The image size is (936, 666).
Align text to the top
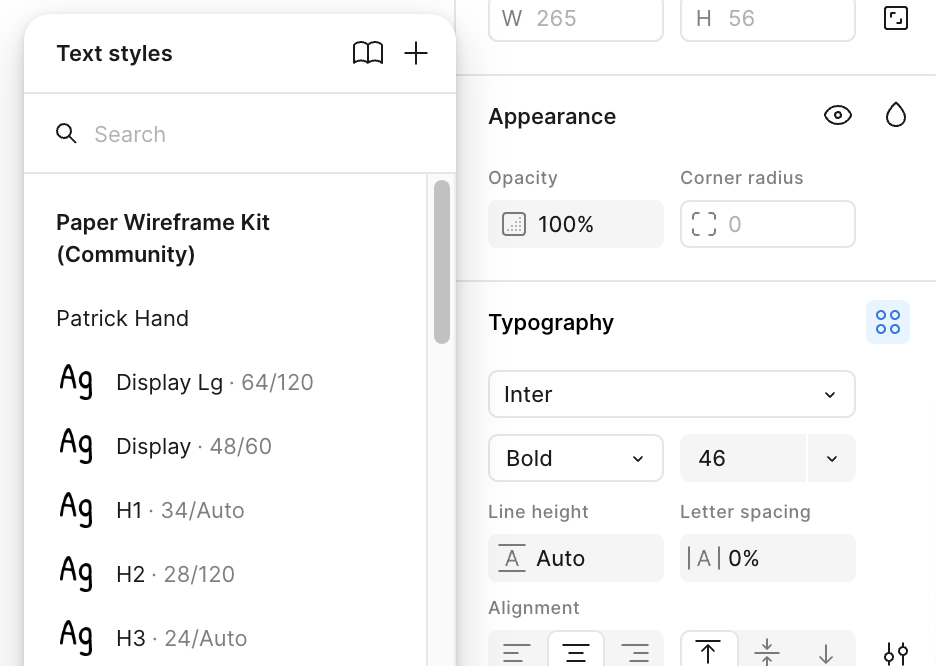(709, 652)
